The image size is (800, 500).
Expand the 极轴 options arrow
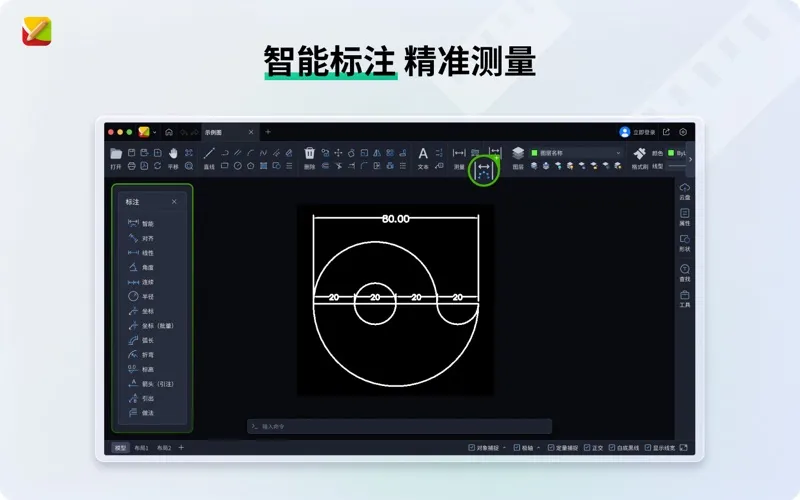coord(538,448)
